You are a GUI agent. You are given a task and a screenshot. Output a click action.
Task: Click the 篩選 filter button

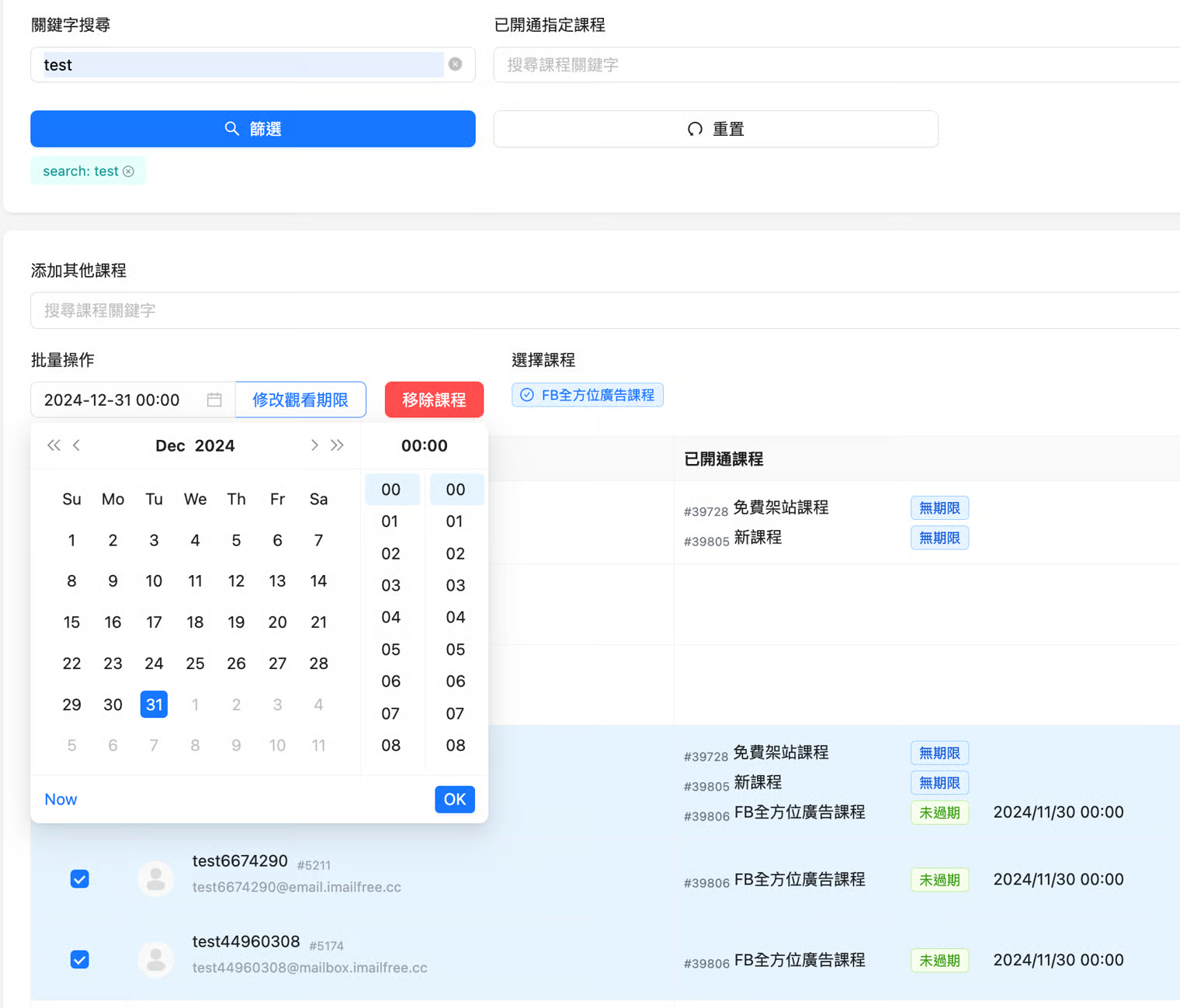[x=253, y=129]
